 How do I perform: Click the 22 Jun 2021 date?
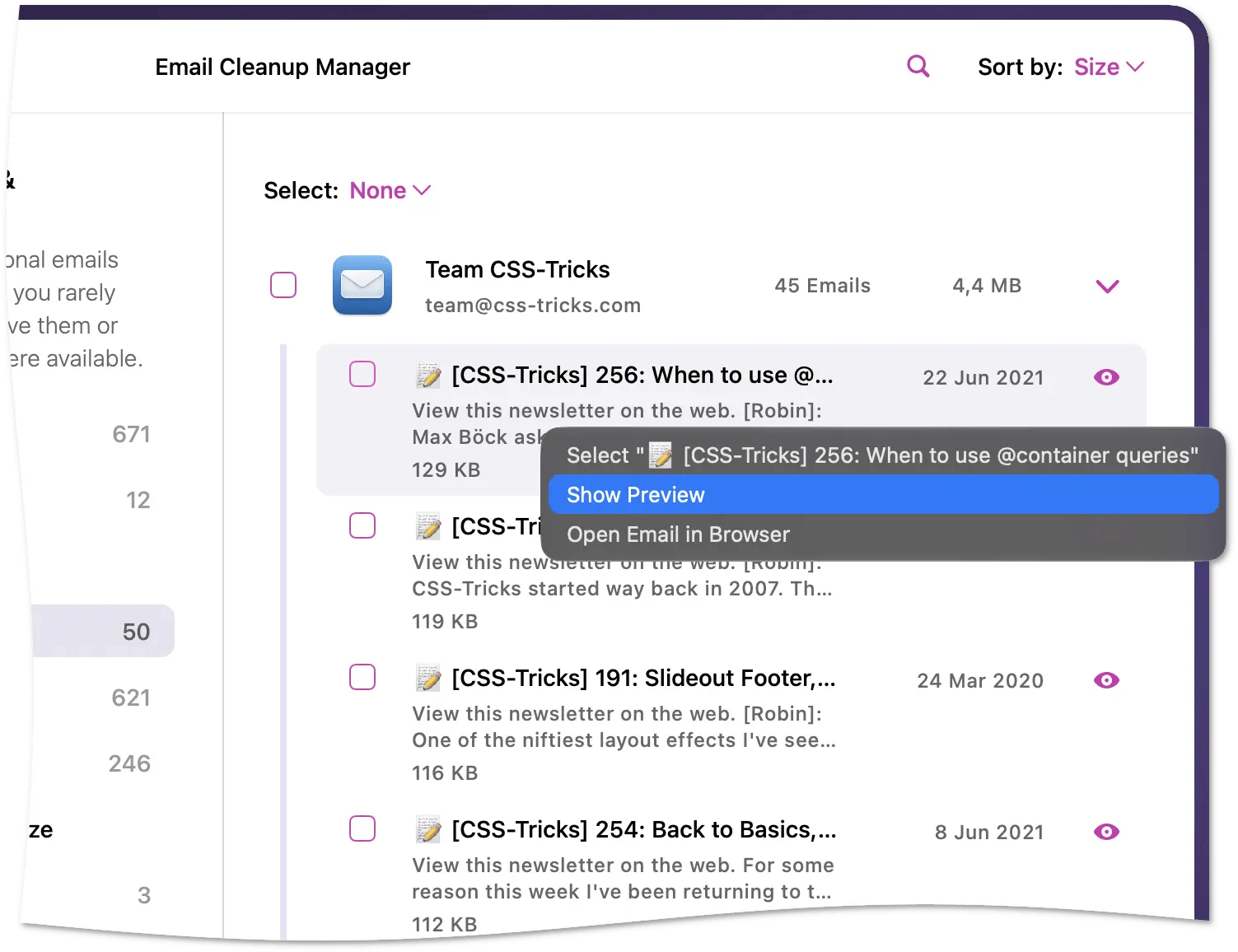click(983, 378)
